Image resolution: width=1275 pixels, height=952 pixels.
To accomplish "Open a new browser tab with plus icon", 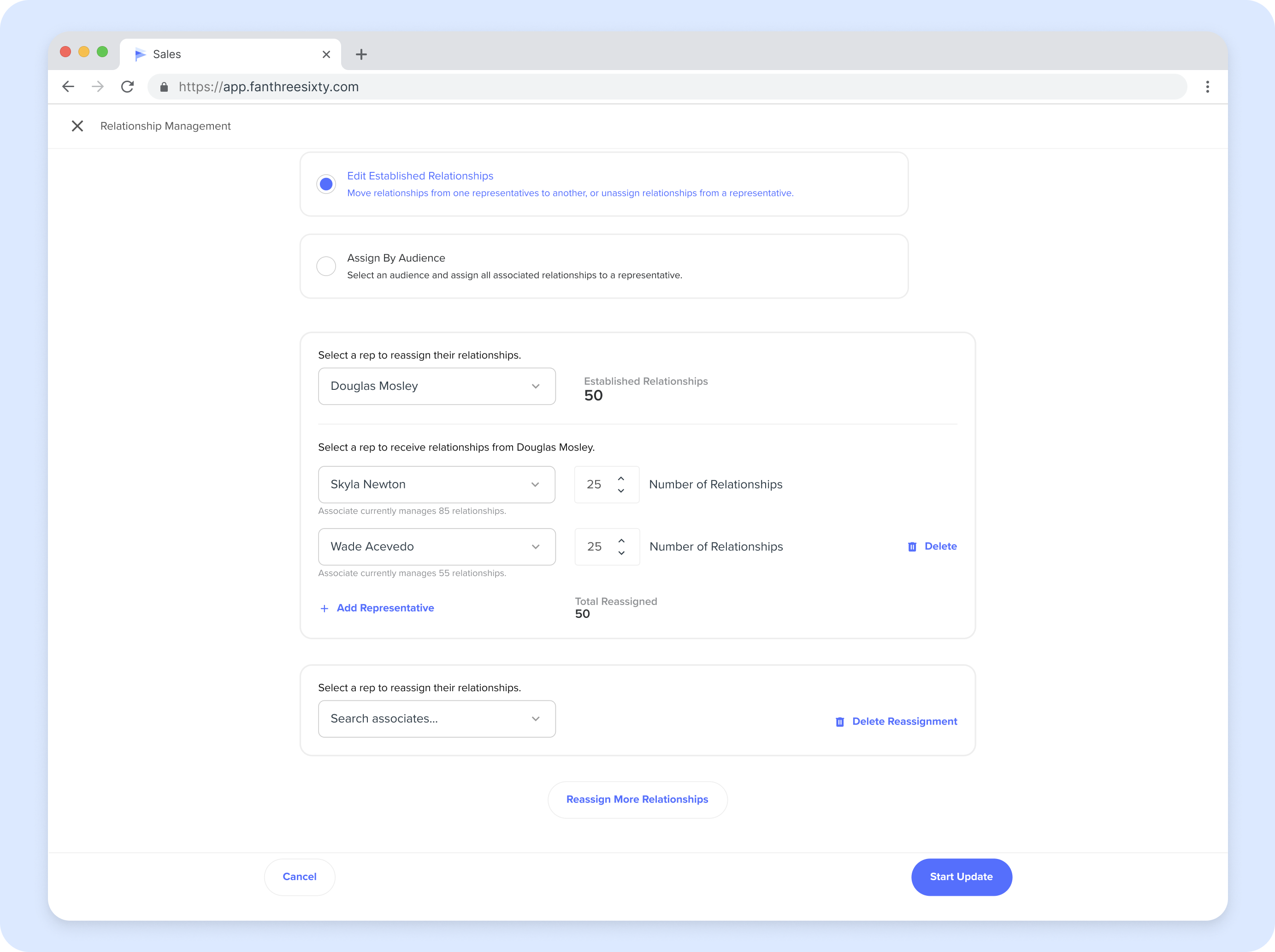I will pos(361,54).
